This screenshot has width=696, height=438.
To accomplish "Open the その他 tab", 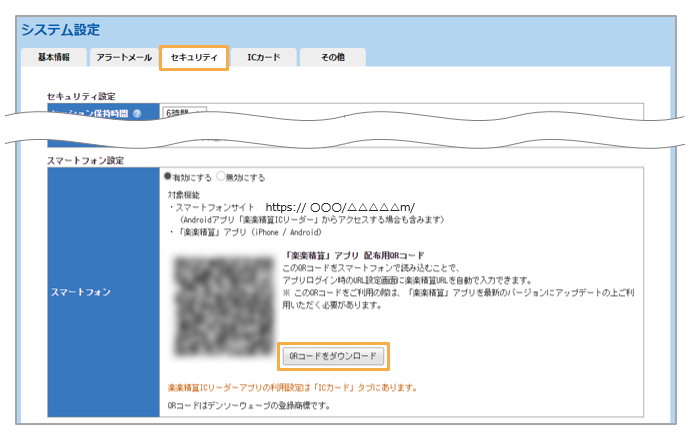I will 332,58.
